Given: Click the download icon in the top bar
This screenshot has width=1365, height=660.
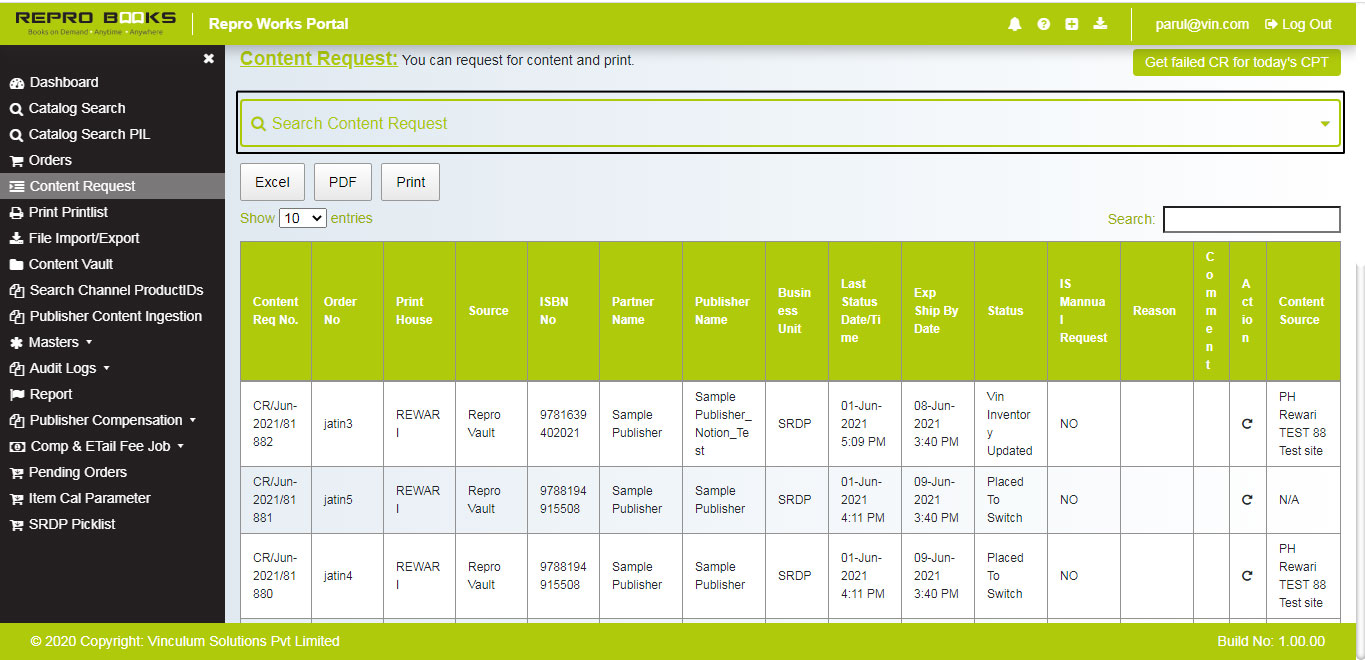Looking at the screenshot, I should coord(1100,23).
